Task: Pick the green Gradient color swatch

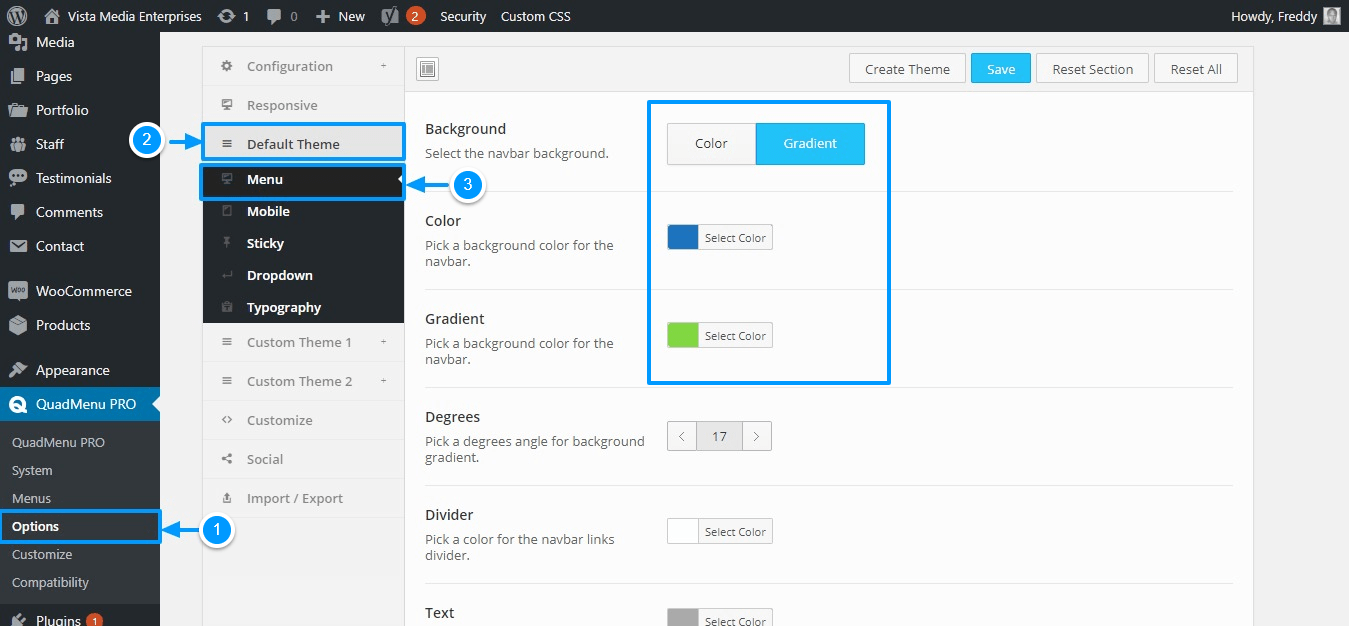Action: point(683,335)
